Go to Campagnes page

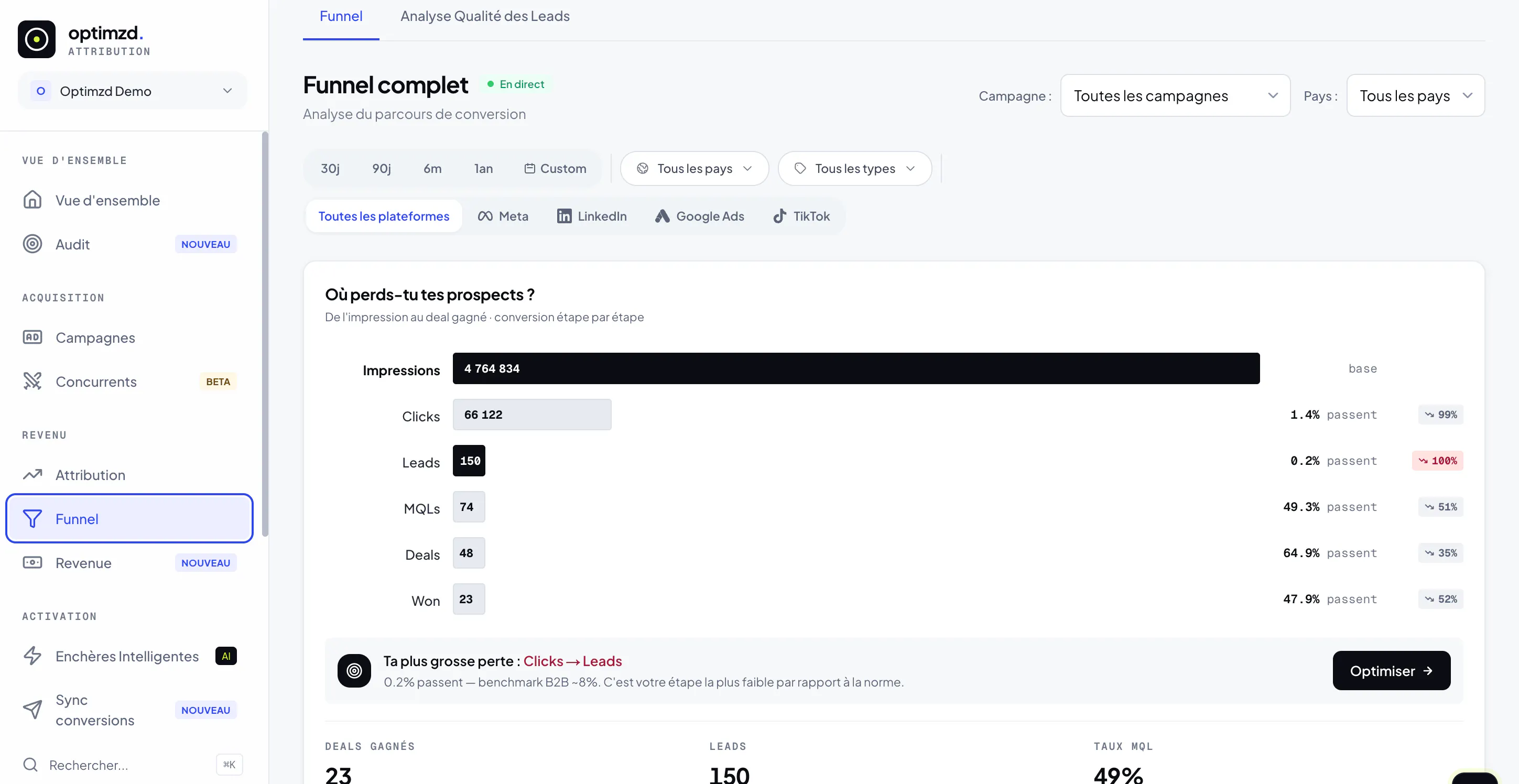(x=130, y=337)
